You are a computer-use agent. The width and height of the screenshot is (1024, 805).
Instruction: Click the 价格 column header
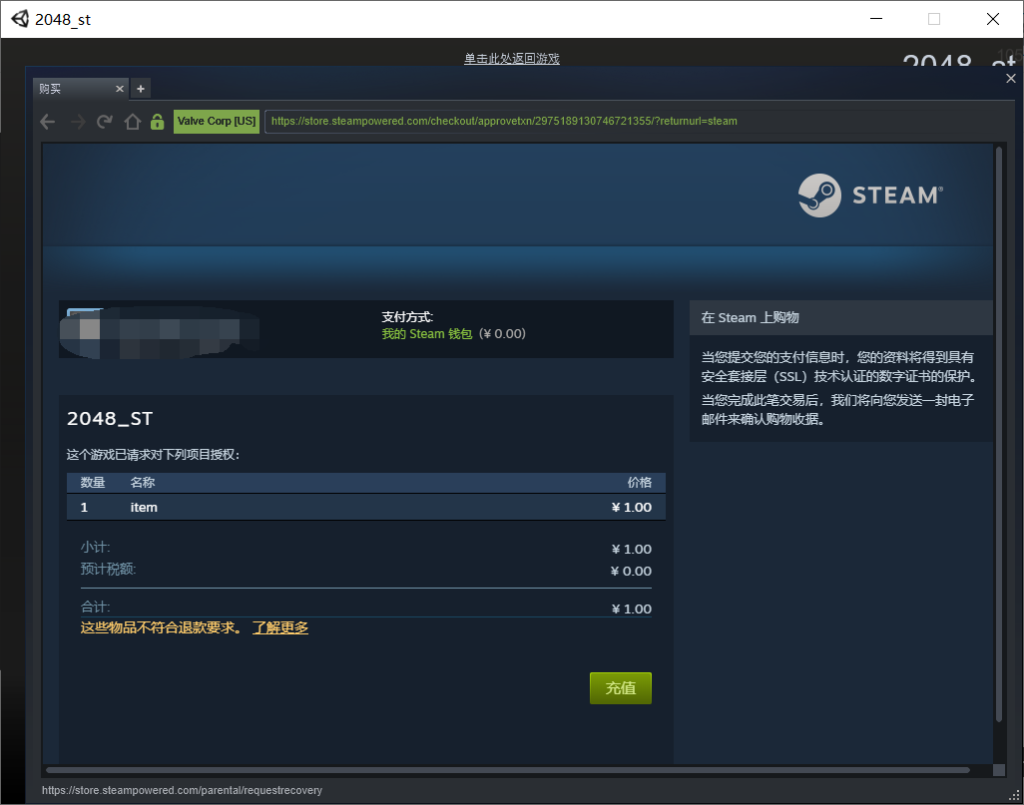(639, 482)
